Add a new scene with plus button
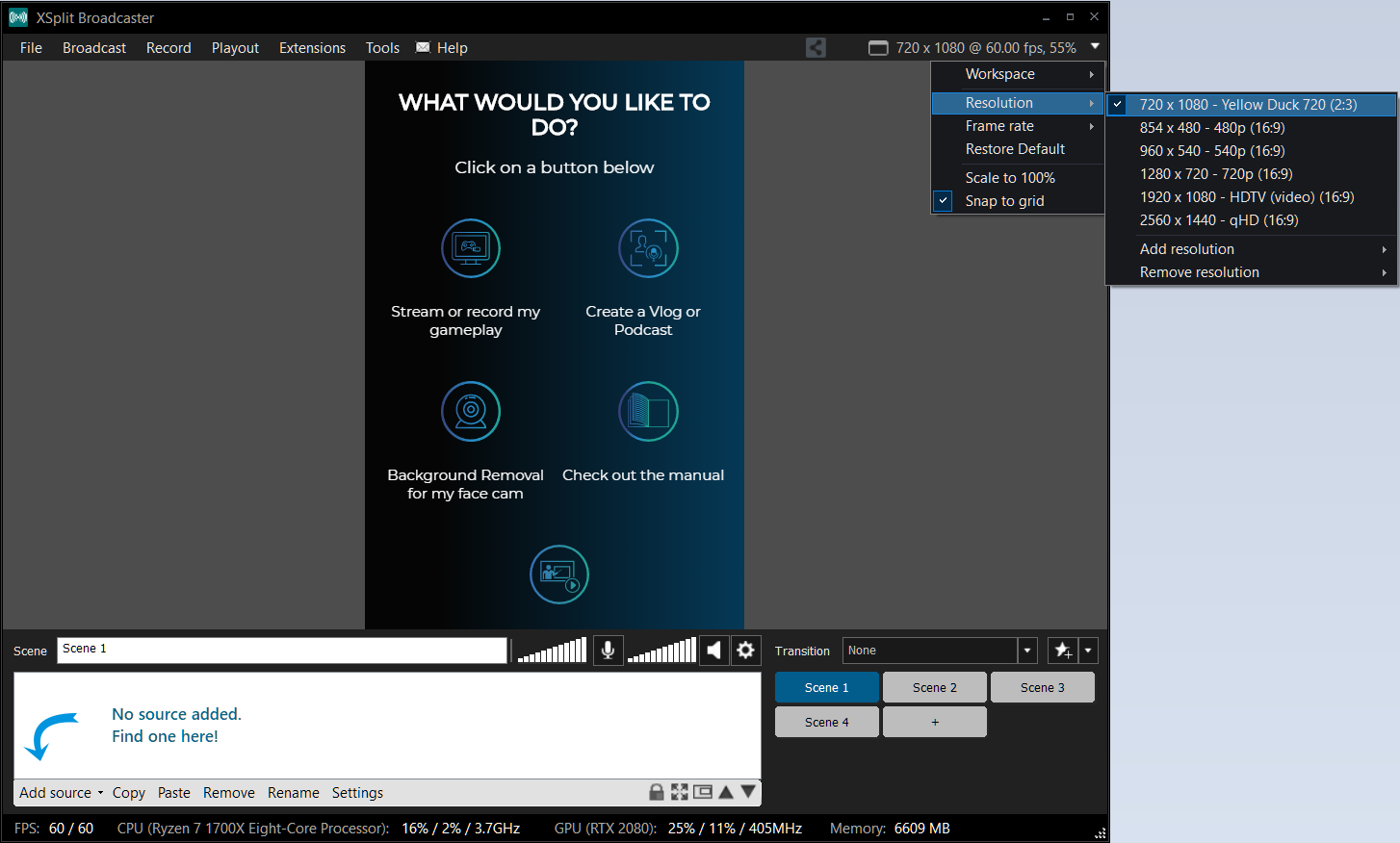This screenshot has width=1400, height=843. click(x=935, y=722)
